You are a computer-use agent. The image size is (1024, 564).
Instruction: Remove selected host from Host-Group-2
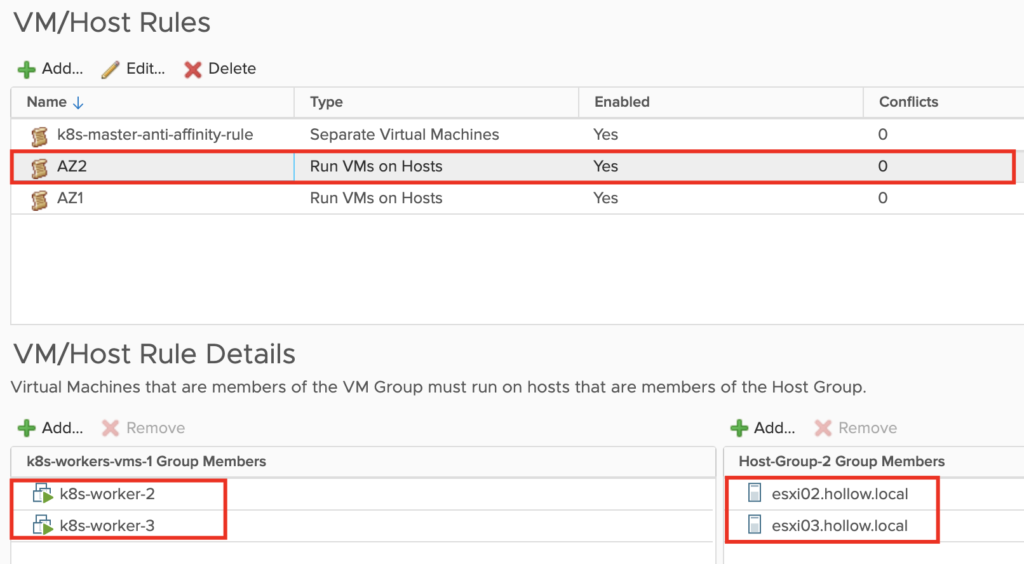855,428
